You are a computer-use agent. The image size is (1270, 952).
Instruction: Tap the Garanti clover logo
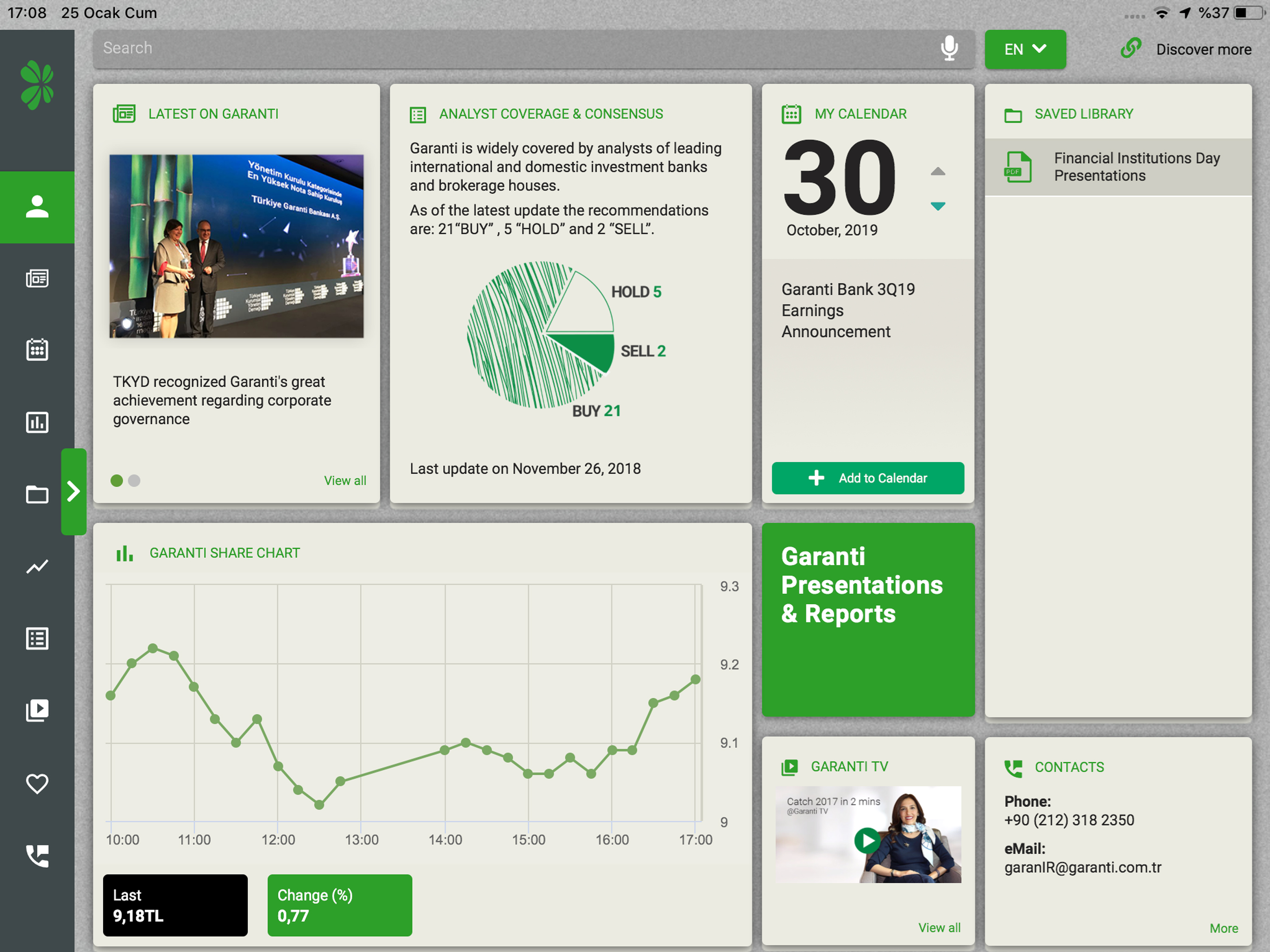pyautogui.click(x=37, y=85)
